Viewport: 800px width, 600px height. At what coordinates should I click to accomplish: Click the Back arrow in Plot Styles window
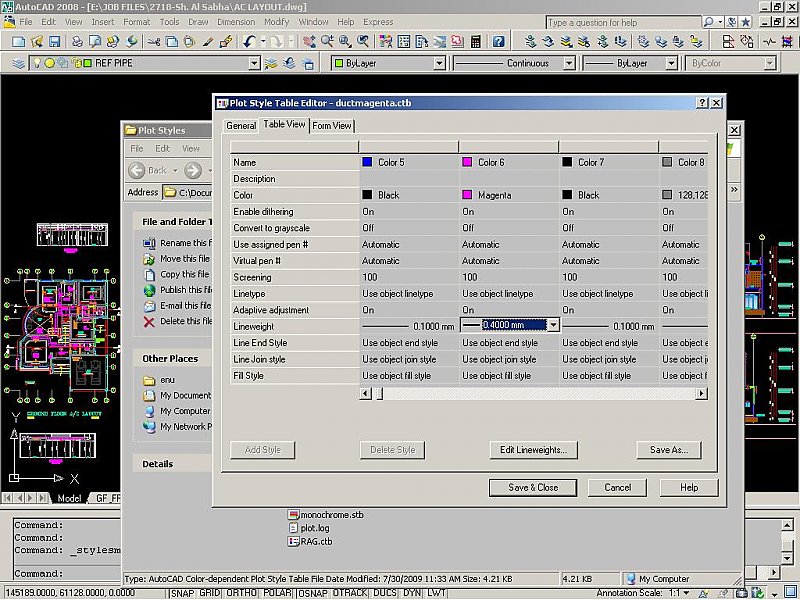(139, 170)
